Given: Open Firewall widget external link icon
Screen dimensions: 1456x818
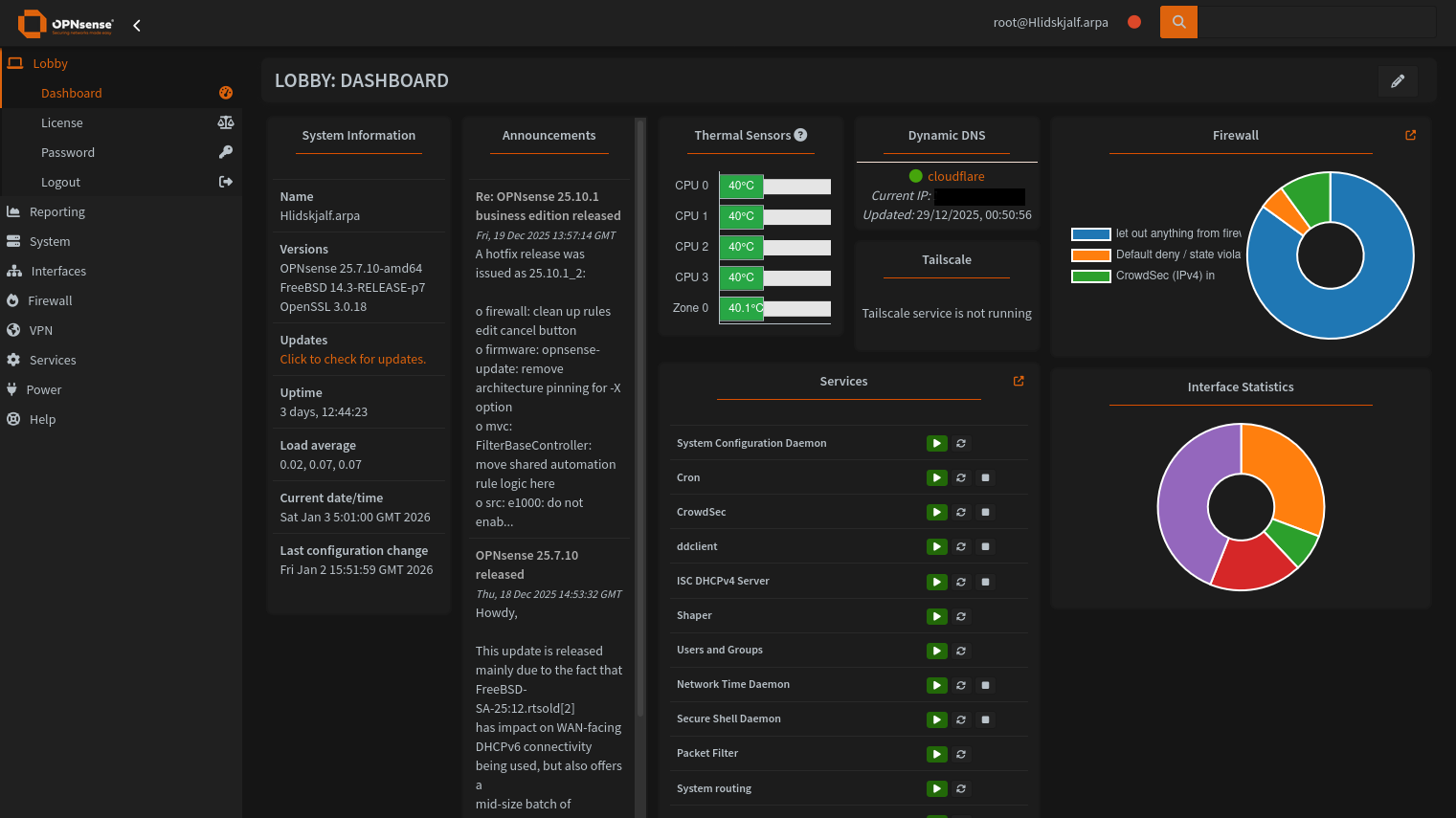Looking at the screenshot, I should tap(1410, 136).
